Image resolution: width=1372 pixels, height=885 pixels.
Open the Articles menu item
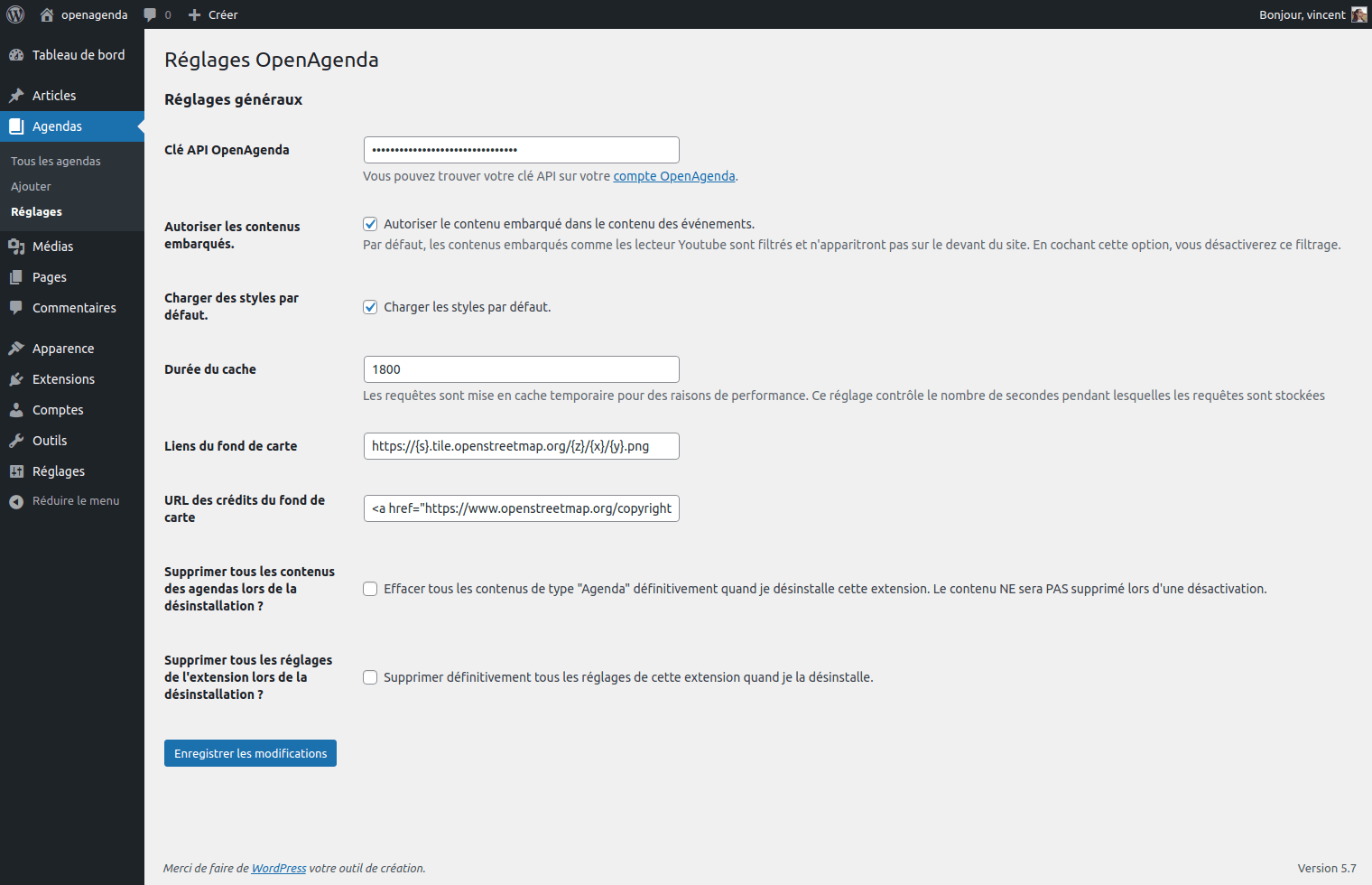click(72, 96)
